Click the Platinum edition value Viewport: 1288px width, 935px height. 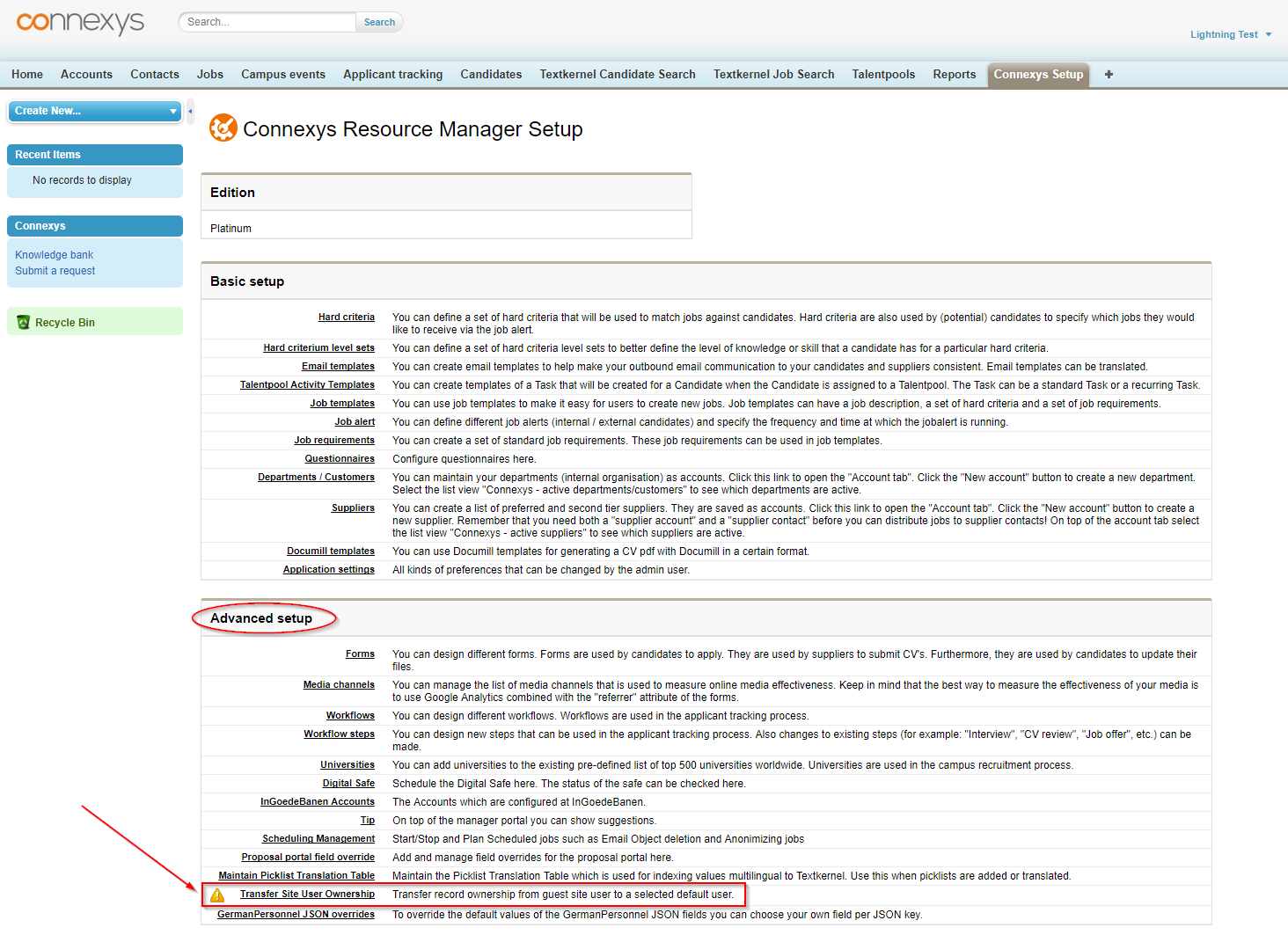click(231, 229)
